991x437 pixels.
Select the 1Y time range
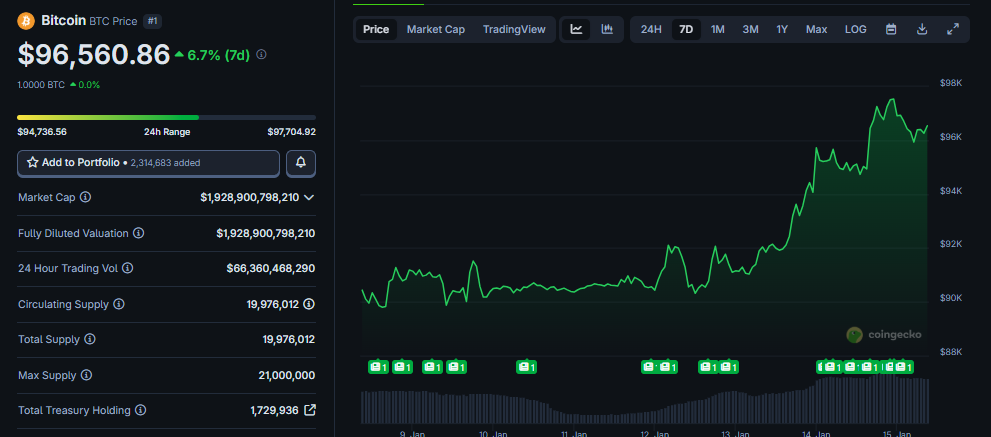point(782,30)
